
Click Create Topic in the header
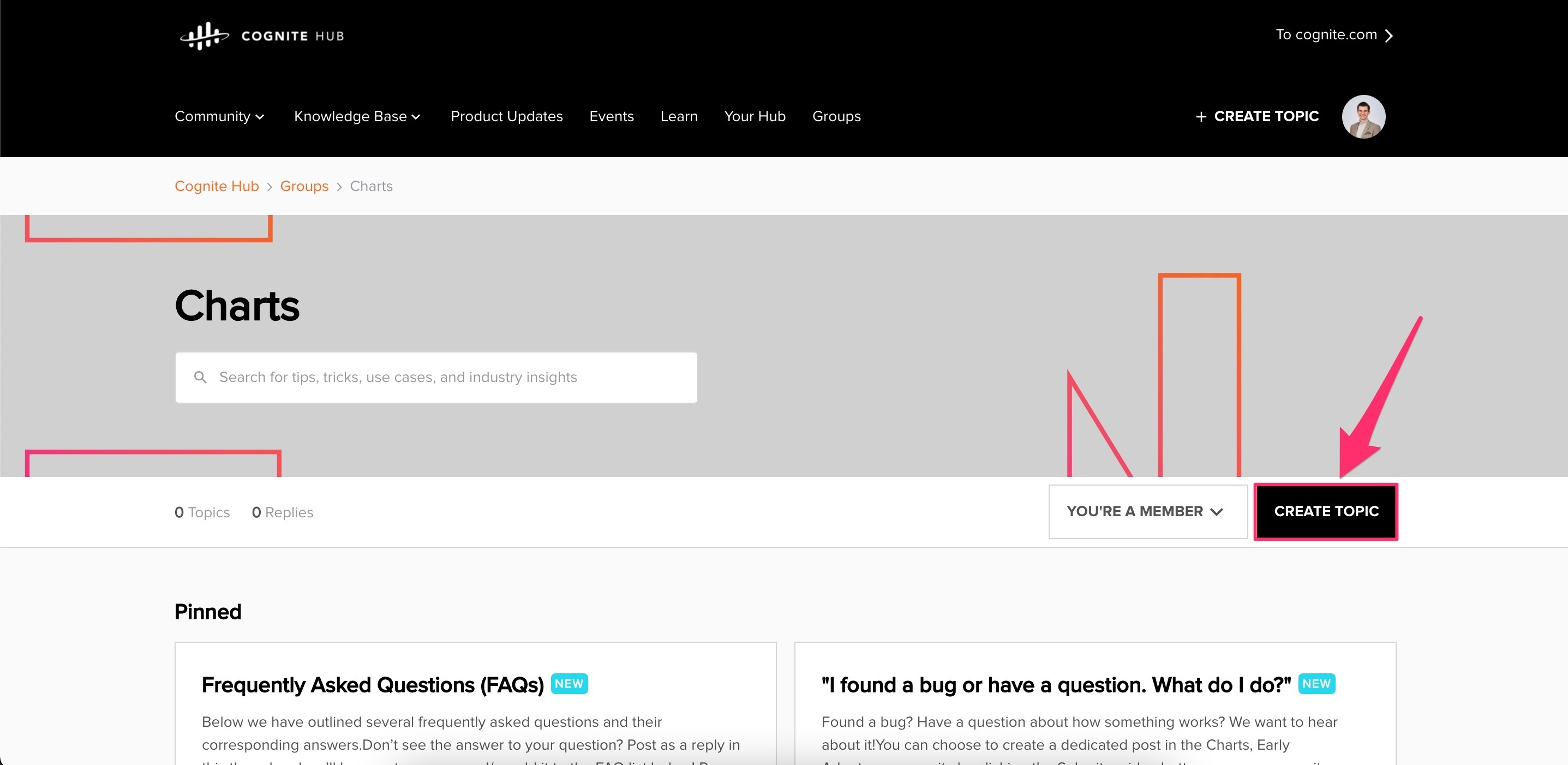coord(1258,116)
